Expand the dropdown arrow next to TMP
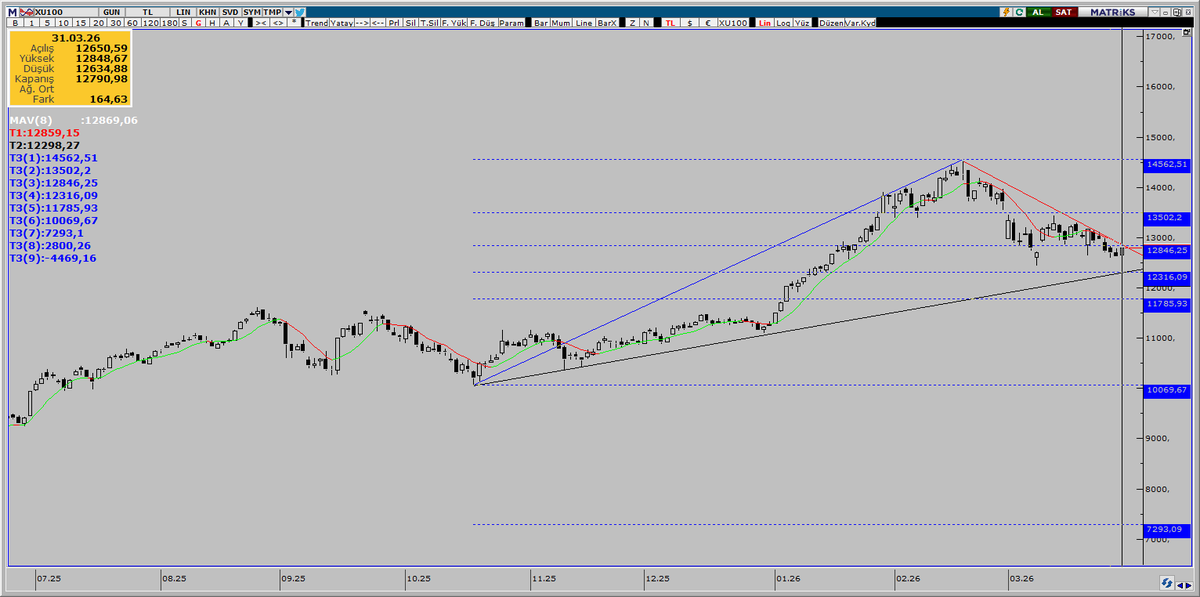 pos(288,12)
